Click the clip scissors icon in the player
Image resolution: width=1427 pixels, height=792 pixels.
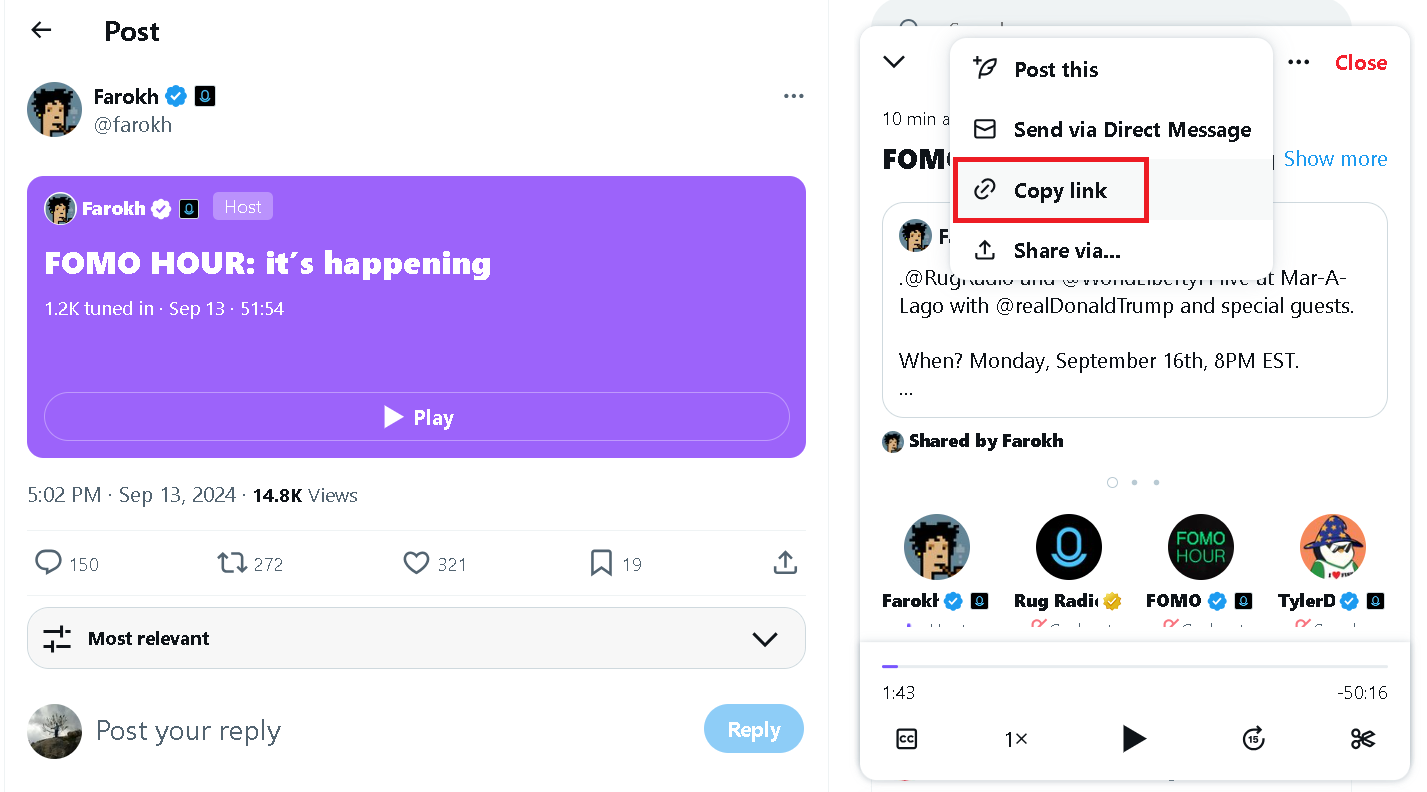point(1362,739)
